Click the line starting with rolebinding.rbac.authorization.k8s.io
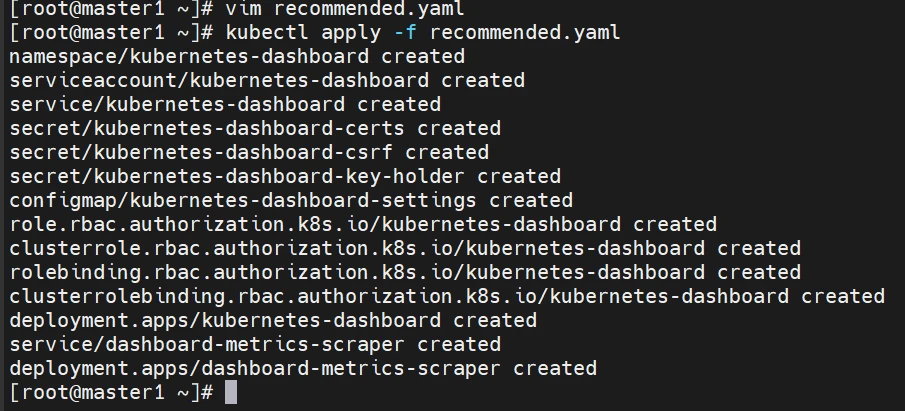Image resolution: width=905 pixels, height=411 pixels. 405,272
